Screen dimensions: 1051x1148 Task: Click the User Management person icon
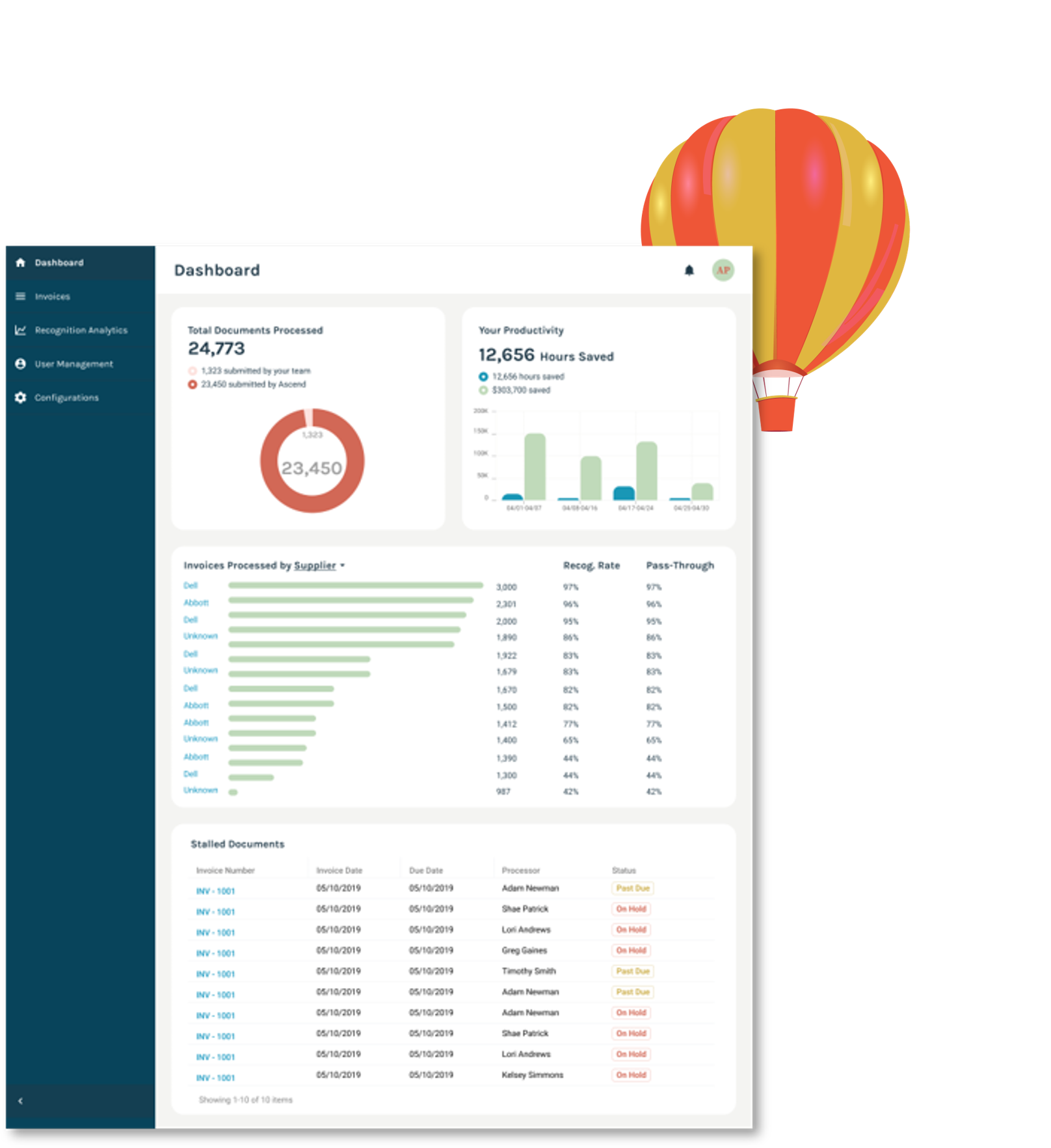[20, 364]
